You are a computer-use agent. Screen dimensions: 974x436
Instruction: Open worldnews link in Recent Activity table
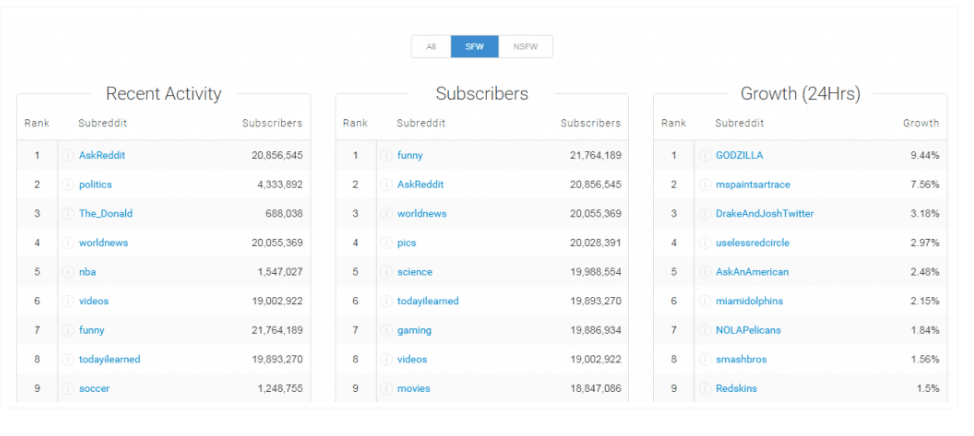(x=103, y=243)
